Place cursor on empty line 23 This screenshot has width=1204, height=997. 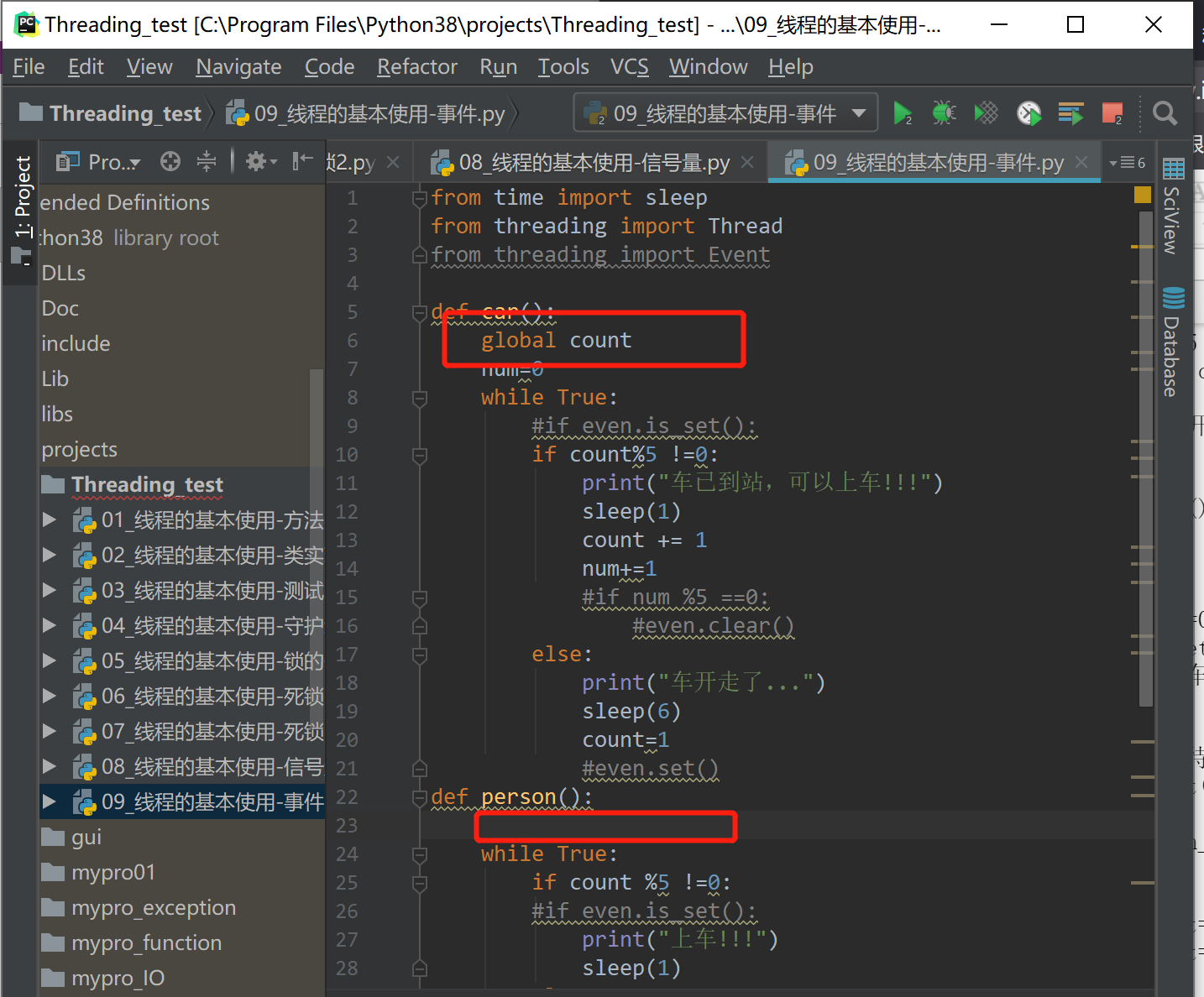[x=786, y=826]
